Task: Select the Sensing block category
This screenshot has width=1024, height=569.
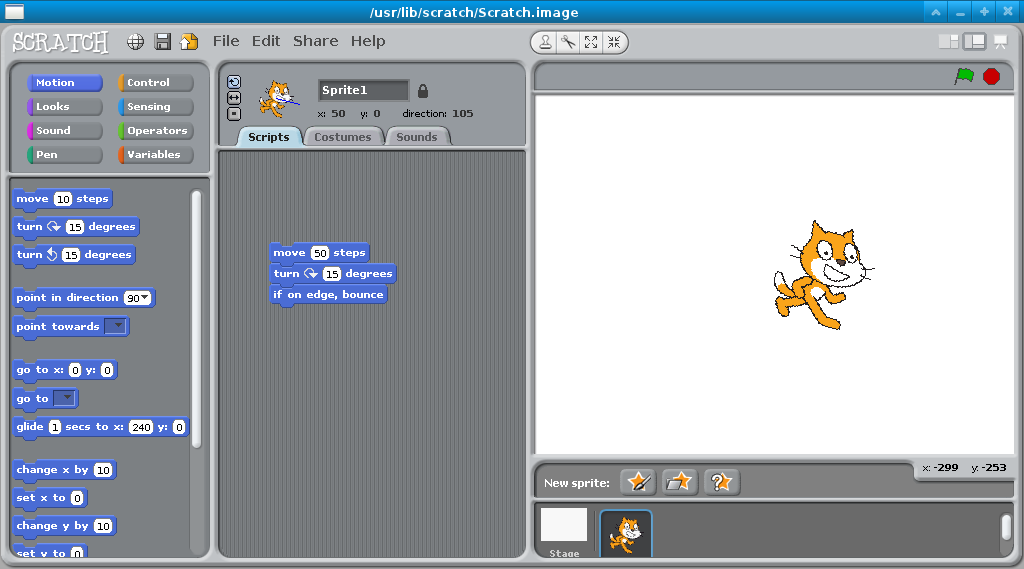Action: pos(155,106)
